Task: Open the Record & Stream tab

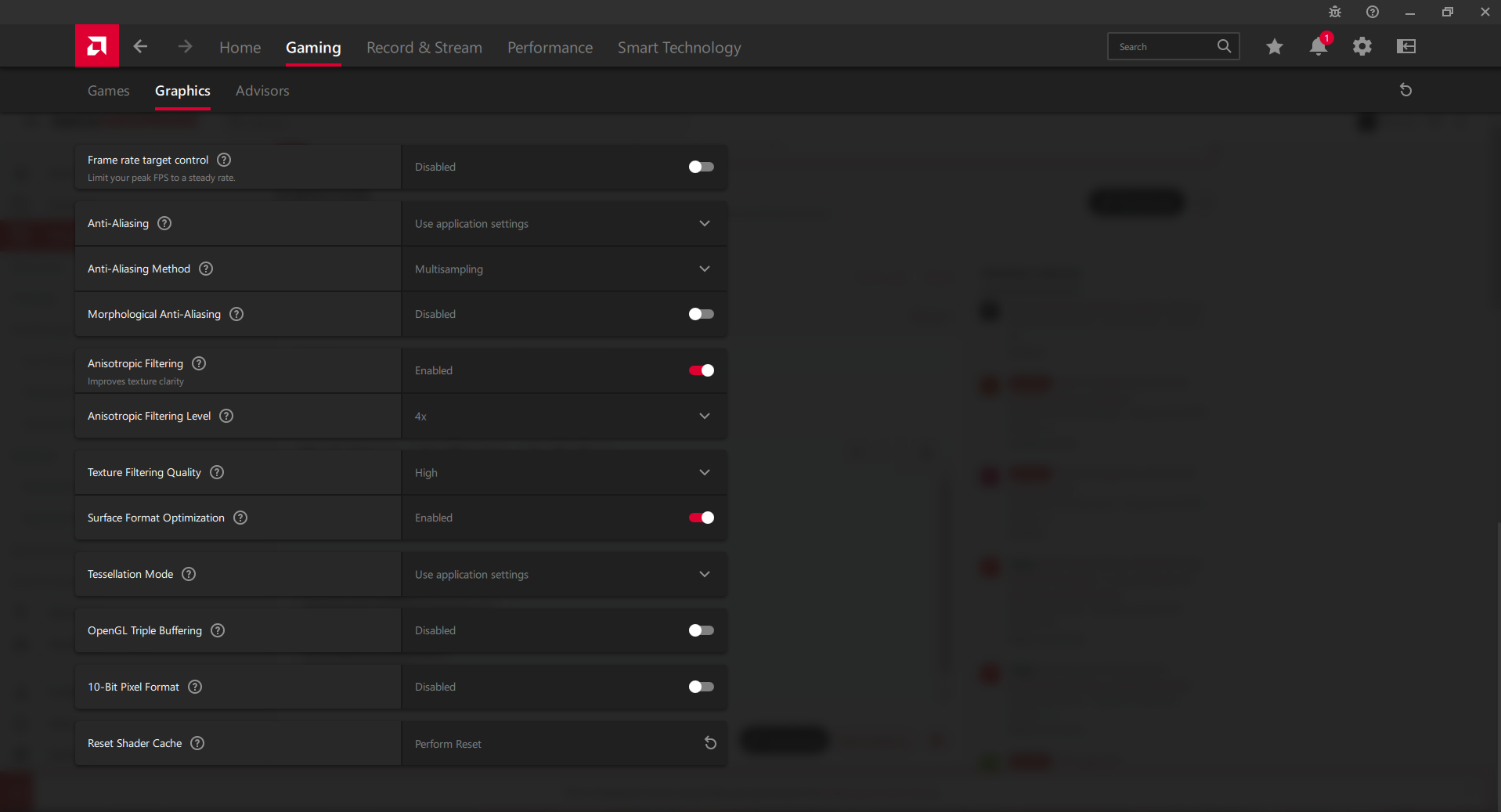Action: [424, 47]
